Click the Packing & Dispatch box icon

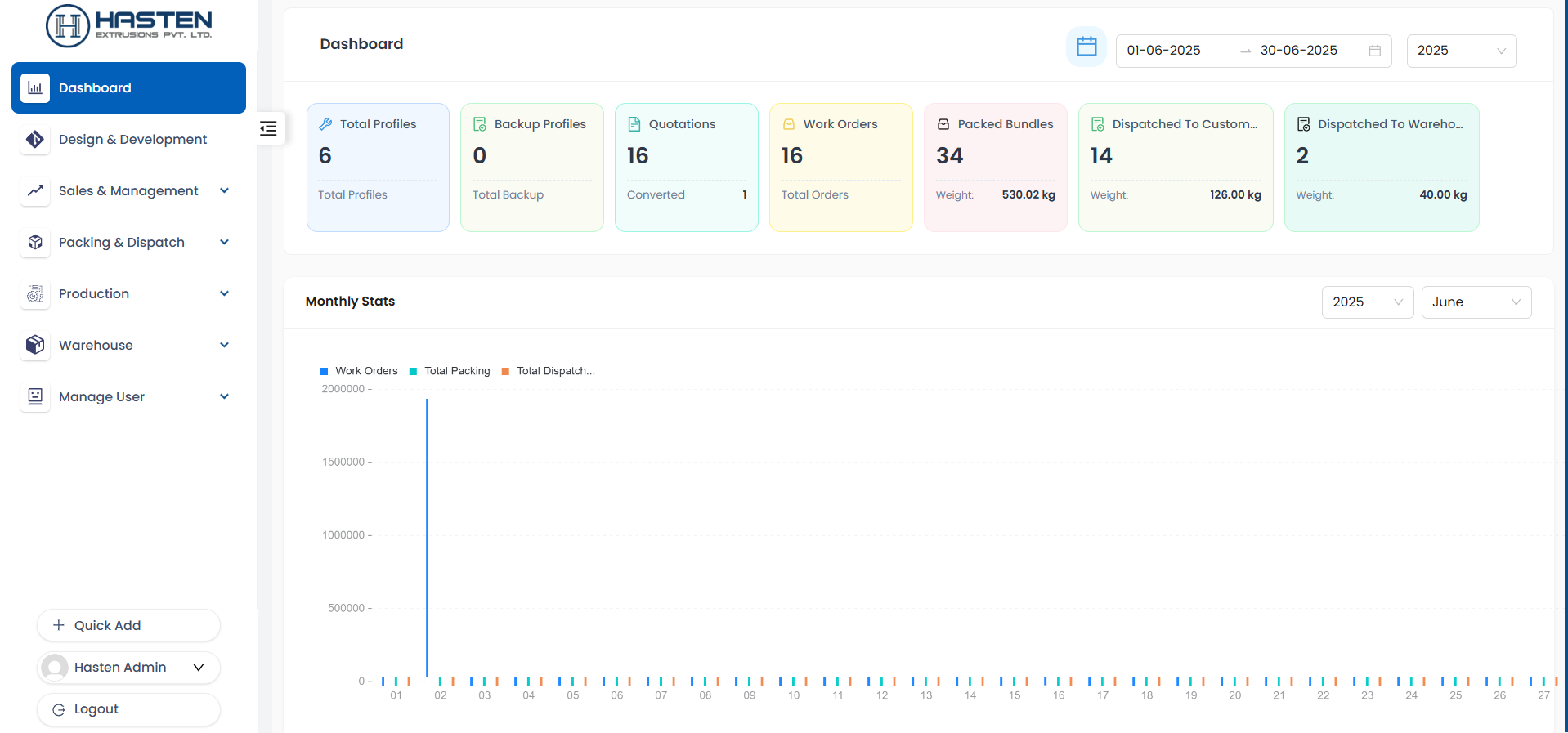tap(35, 243)
